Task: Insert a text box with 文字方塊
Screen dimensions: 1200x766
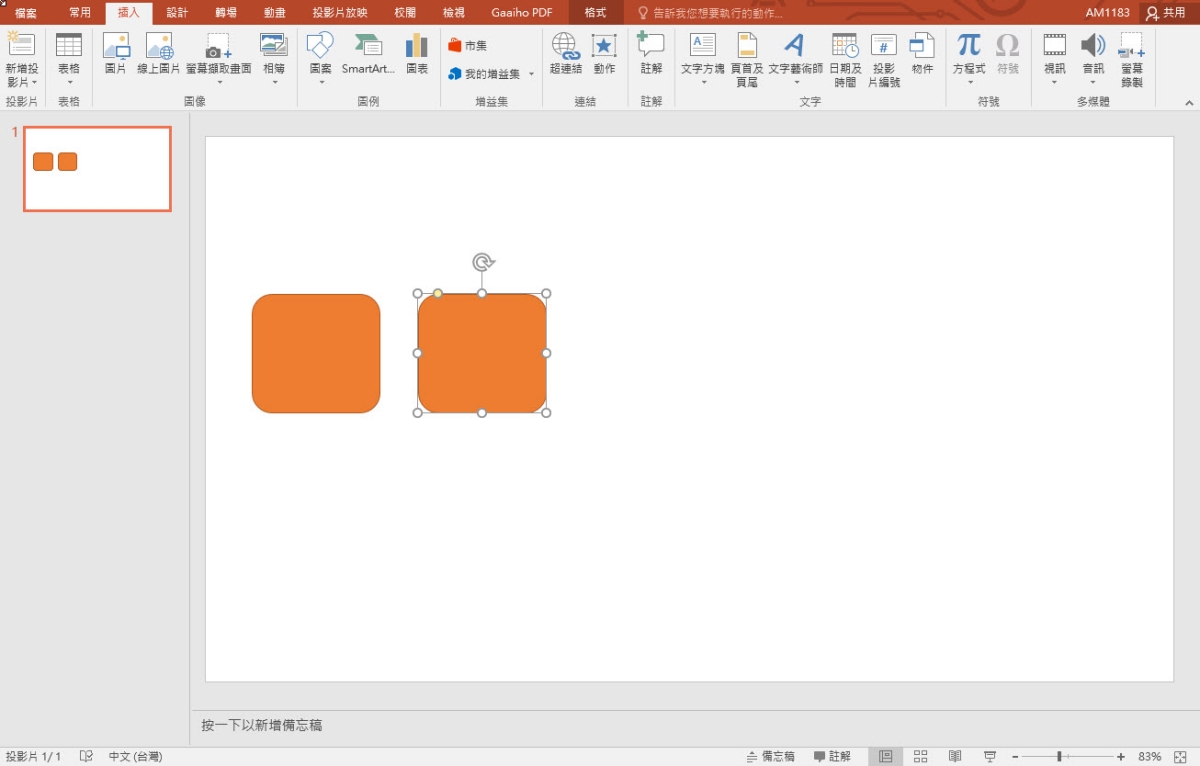Action: 702,53
